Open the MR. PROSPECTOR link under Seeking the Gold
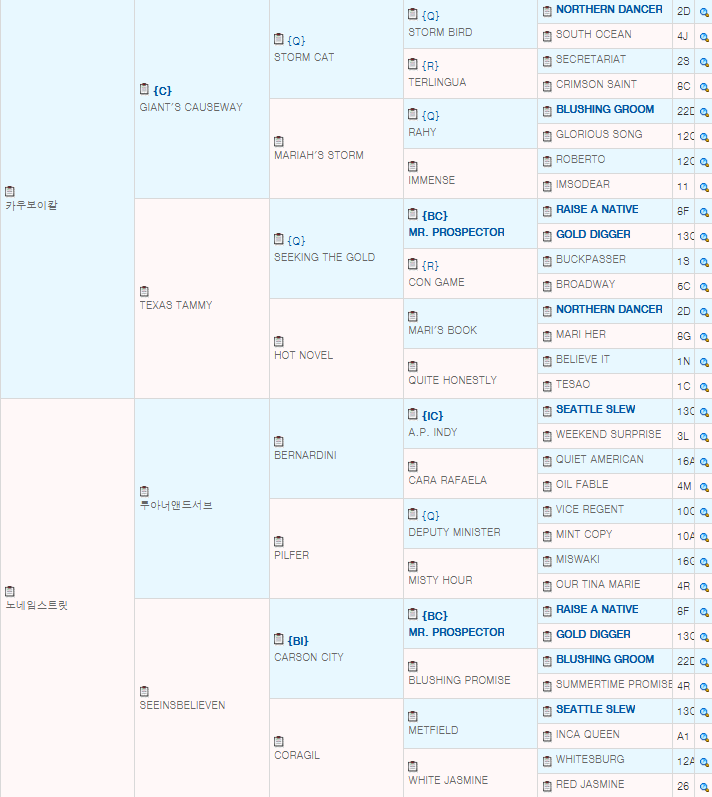Screen dimensions: 712x797 456,232
